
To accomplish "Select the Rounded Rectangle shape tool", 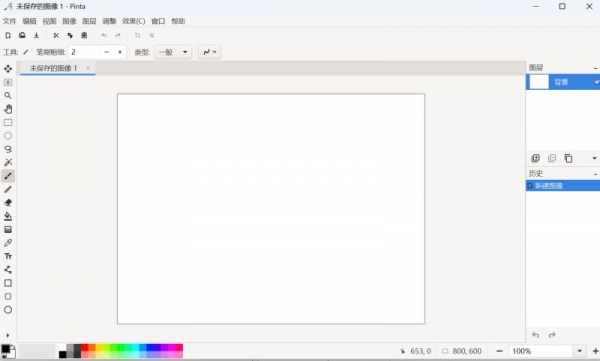I will 8,296.
